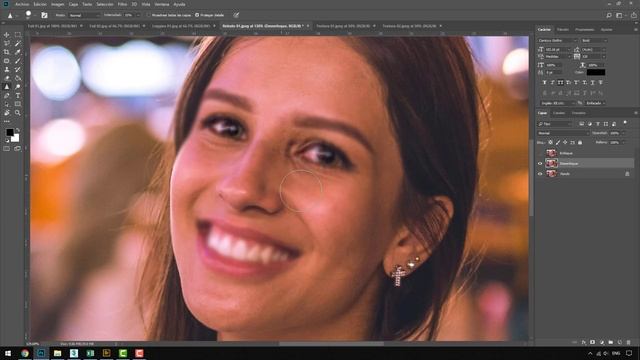Select the Enfoque layer
Screen dimensions: 640x360
click(x=589, y=153)
